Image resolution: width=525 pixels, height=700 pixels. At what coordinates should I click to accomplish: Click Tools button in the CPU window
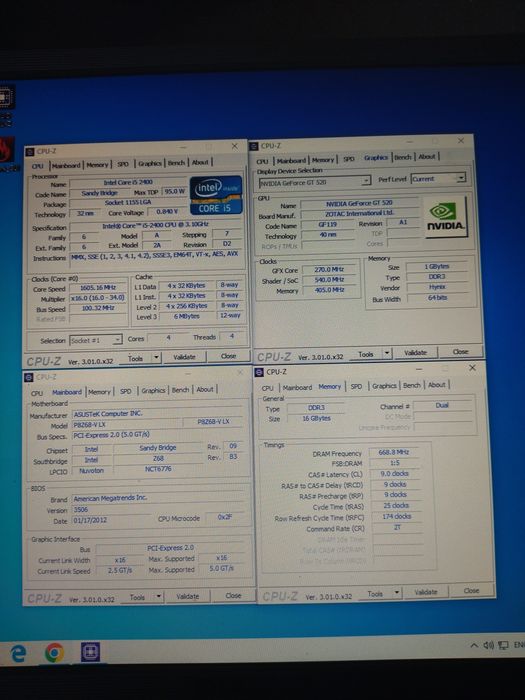[135, 358]
